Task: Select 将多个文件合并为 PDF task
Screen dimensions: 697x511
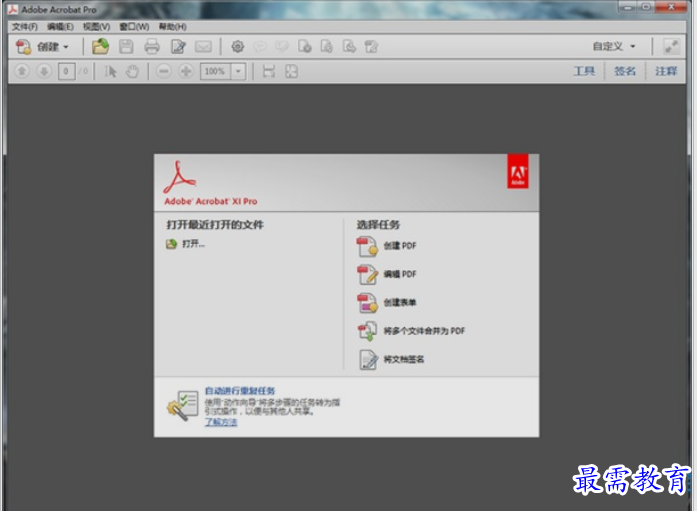Action: pos(411,331)
